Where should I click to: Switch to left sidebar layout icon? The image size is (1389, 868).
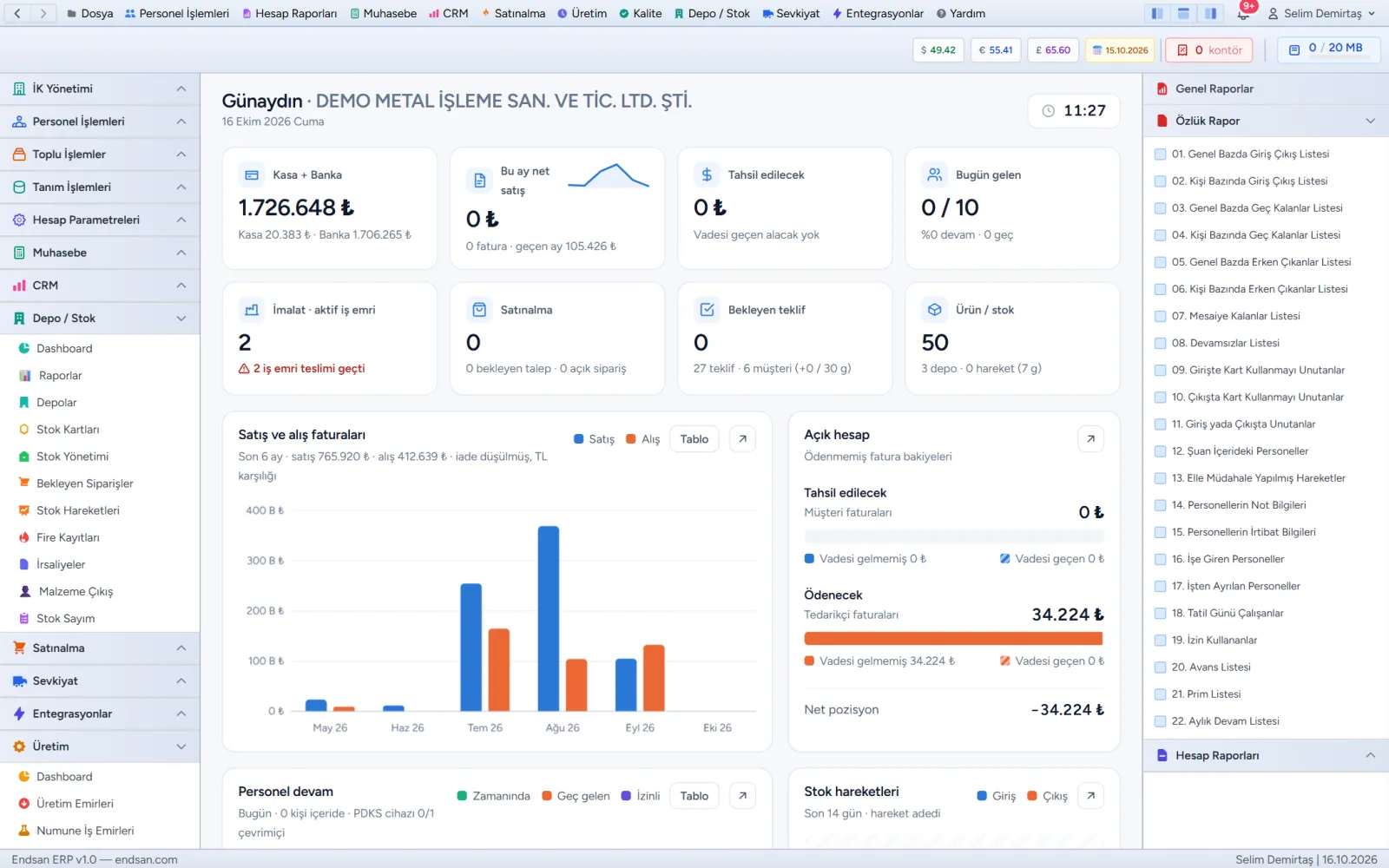1157,13
